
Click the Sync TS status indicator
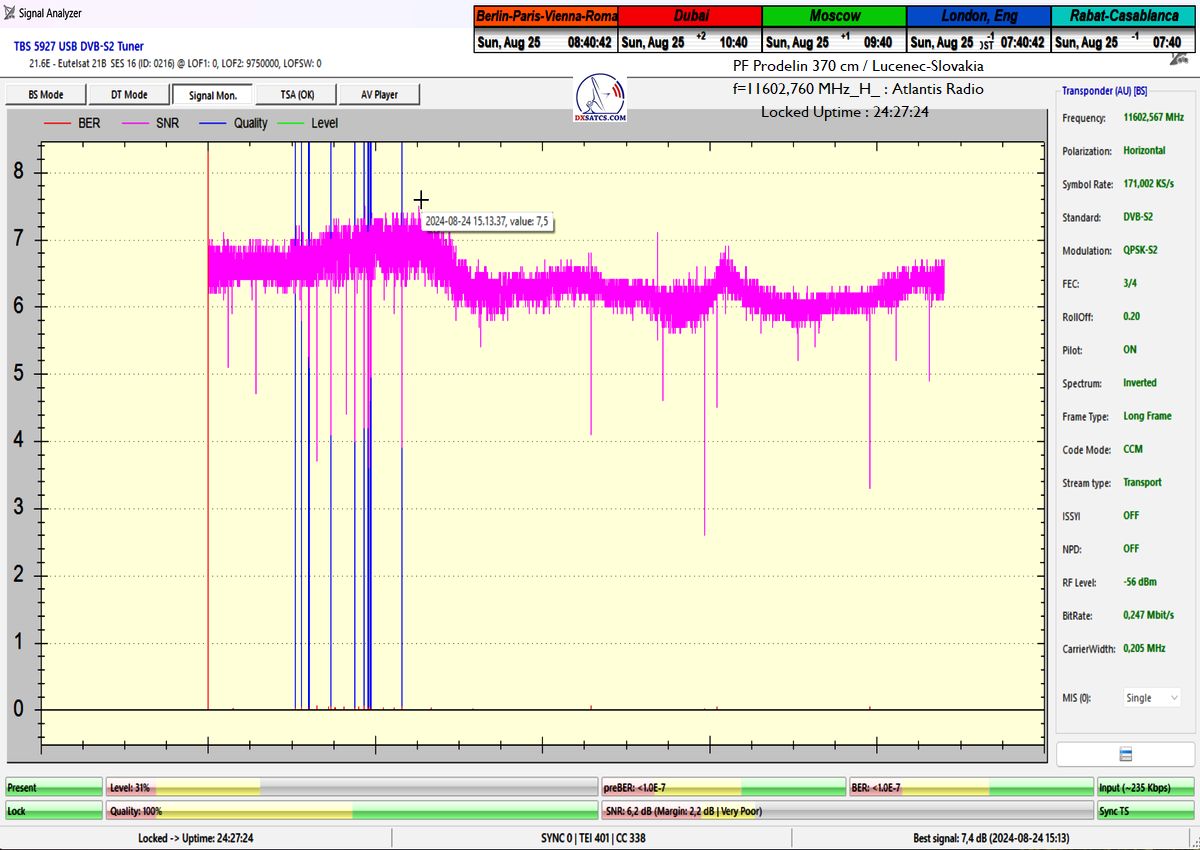coord(1145,811)
